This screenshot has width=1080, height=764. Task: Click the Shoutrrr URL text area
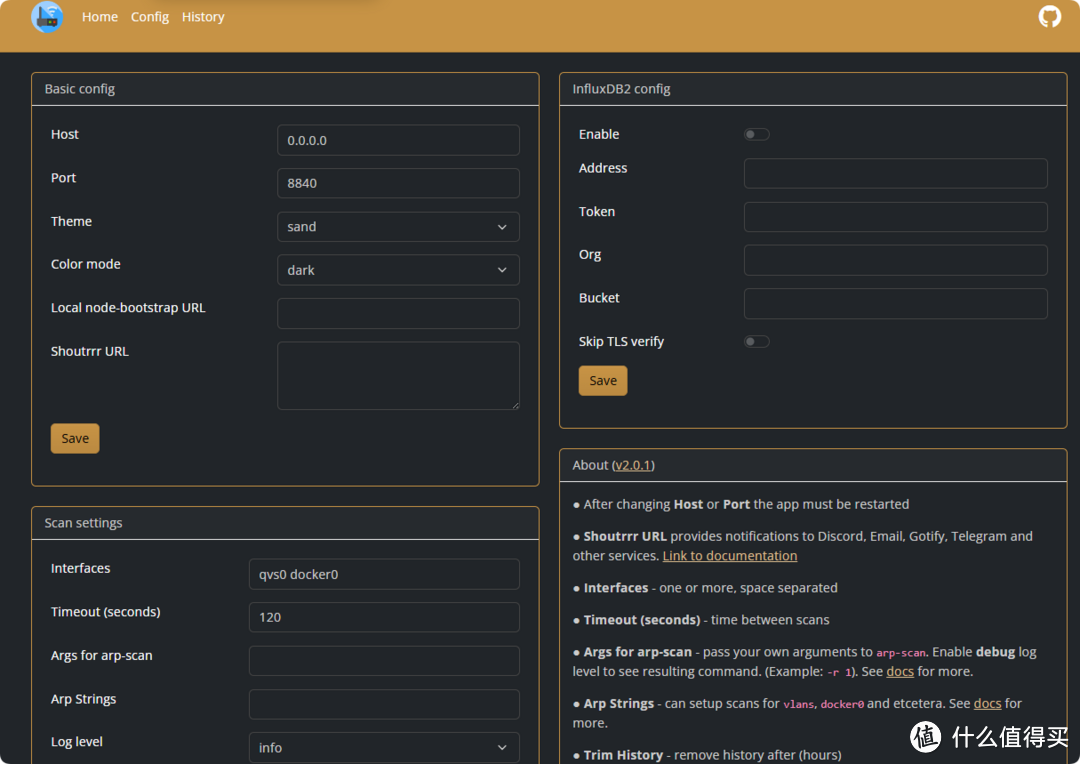[398, 376]
